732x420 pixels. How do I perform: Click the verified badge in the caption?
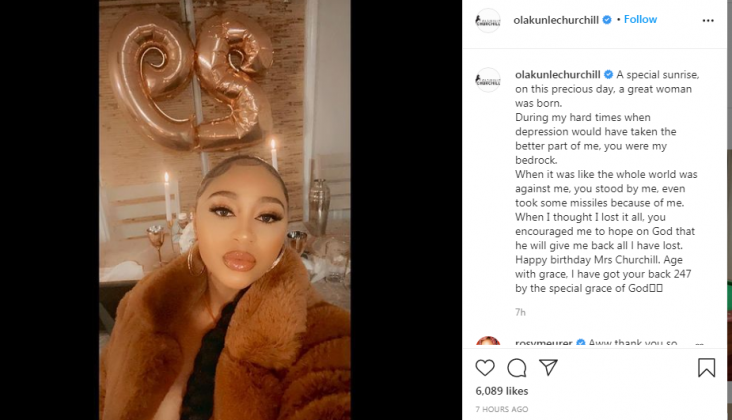[x=607, y=74]
